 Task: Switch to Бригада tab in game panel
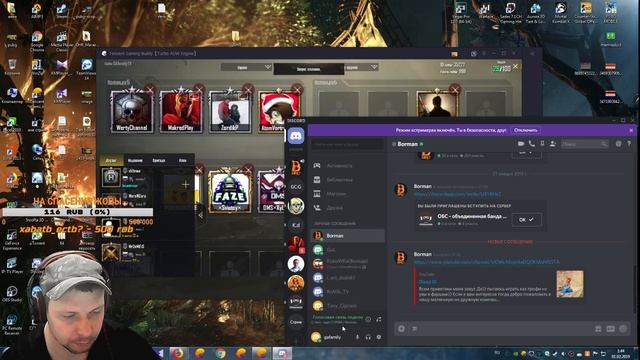coord(159,160)
